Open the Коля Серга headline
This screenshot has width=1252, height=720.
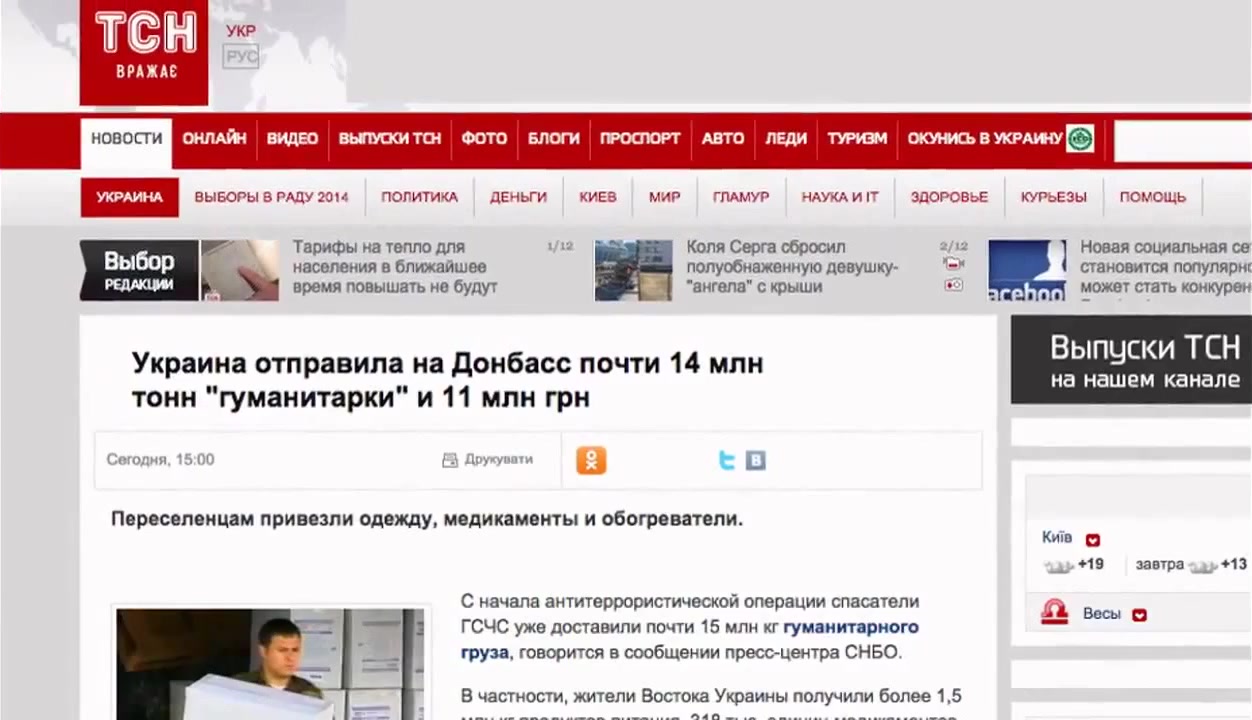click(x=792, y=266)
